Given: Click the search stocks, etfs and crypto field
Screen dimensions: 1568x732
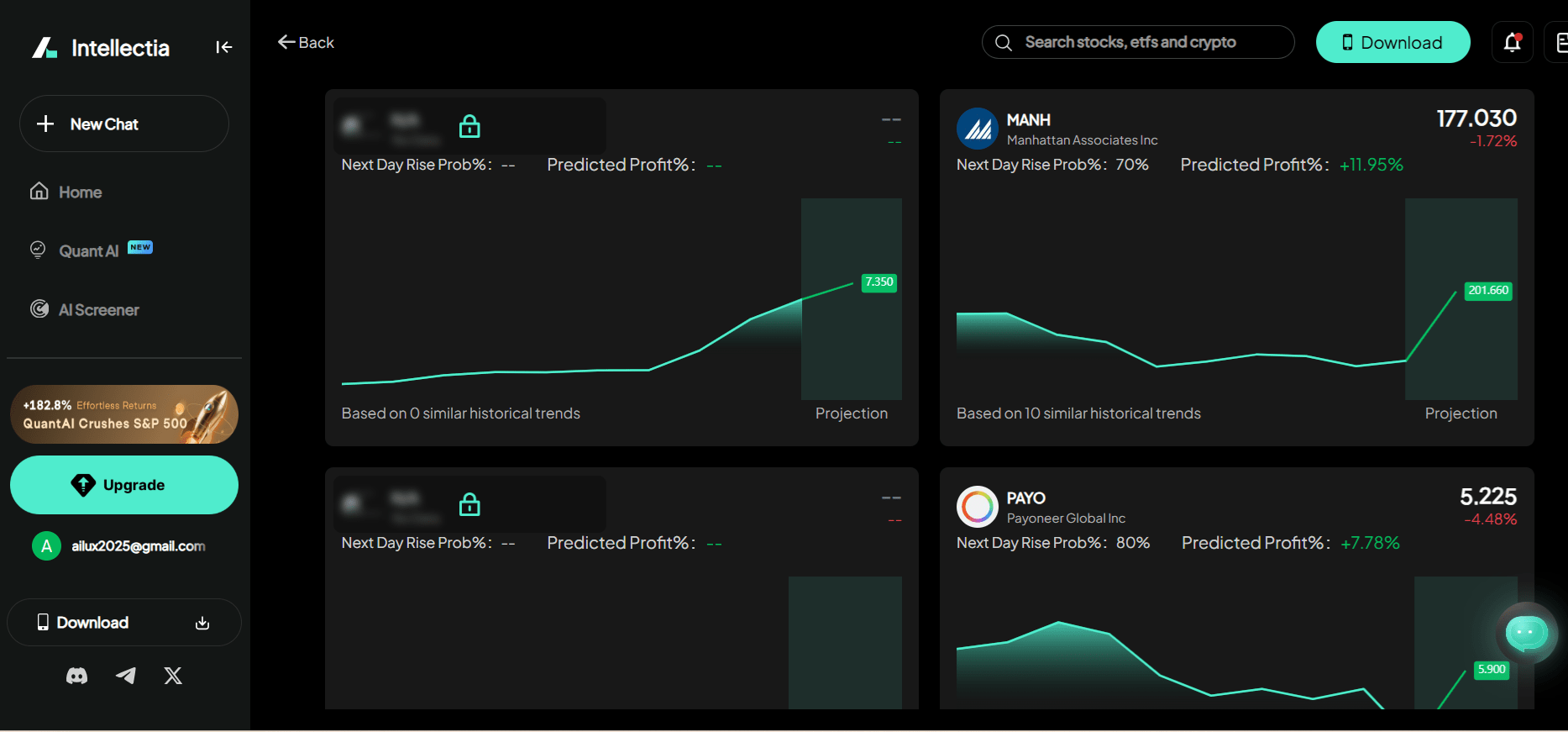Looking at the screenshot, I should (1138, 42).
